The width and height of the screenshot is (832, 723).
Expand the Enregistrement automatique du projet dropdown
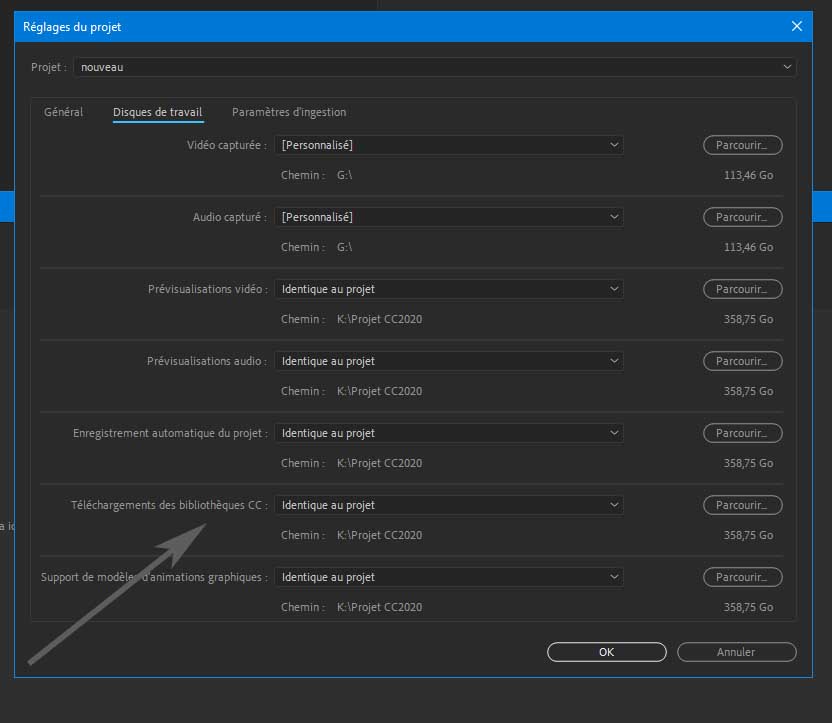coord(449,433)
